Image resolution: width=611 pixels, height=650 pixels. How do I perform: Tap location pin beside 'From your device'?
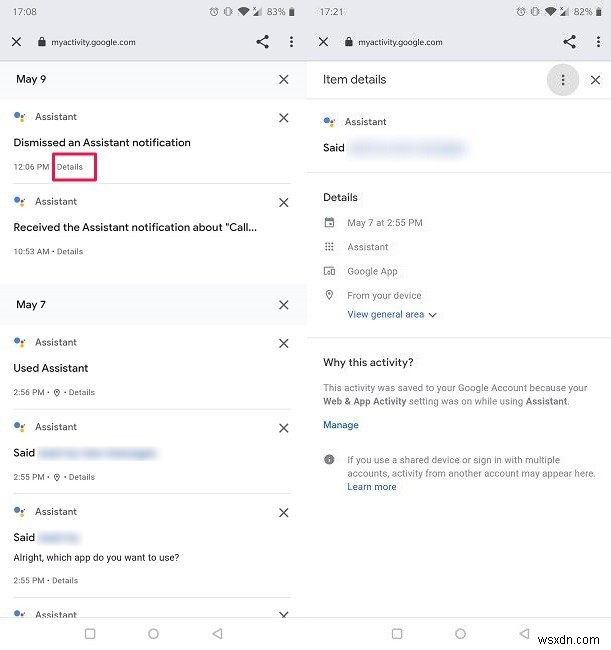pyautogui.click(x=329, y=295)
